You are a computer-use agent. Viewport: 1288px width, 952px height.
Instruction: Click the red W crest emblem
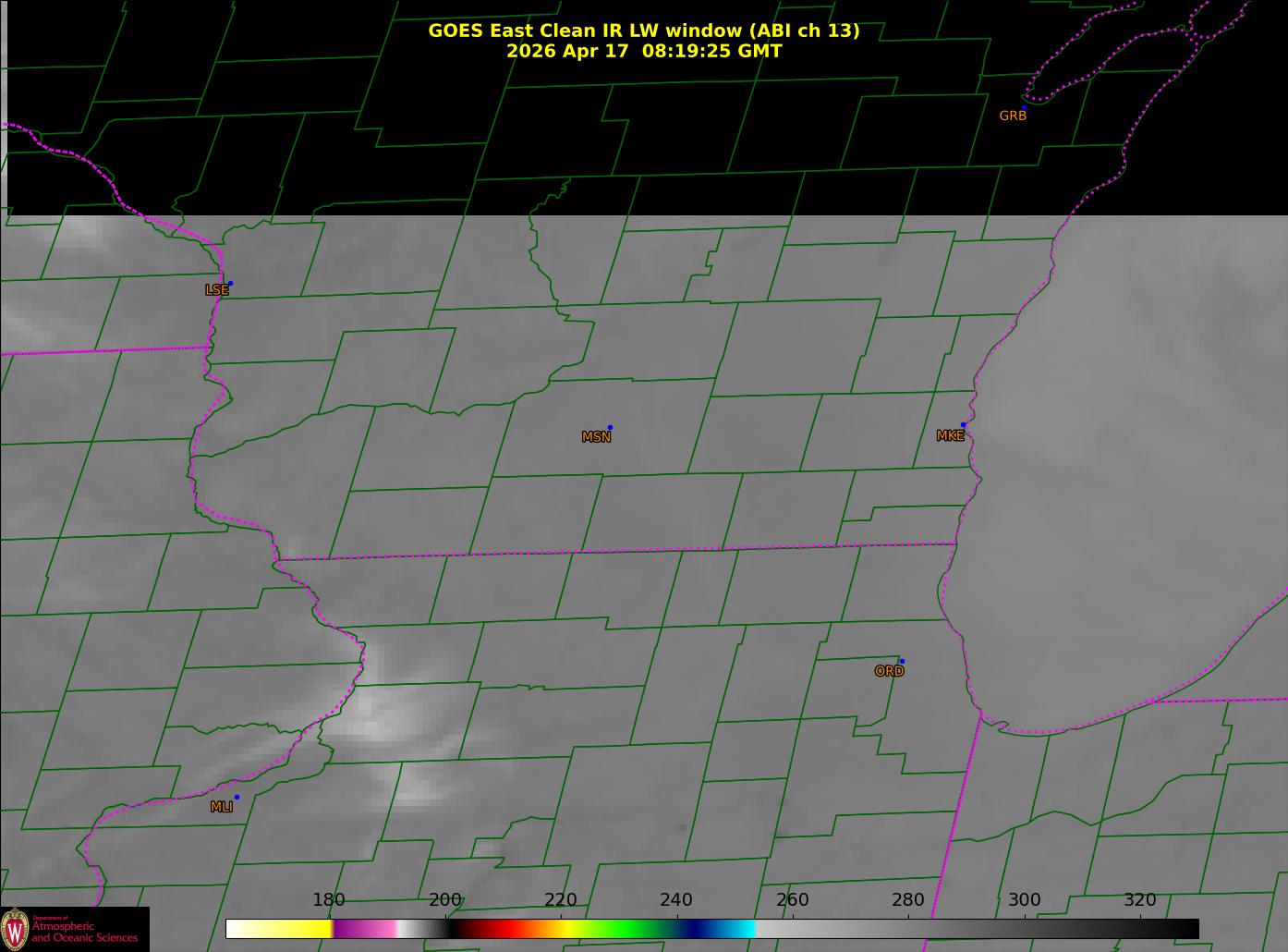click(x=14, y=928)
